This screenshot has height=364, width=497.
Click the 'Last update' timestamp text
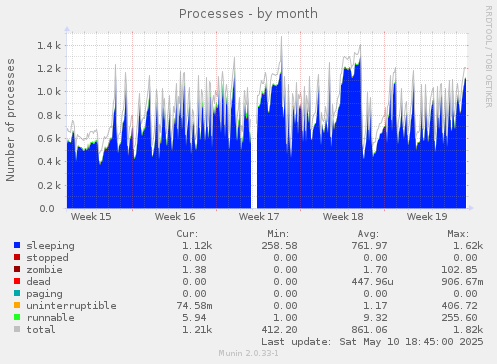click(372, 342)
